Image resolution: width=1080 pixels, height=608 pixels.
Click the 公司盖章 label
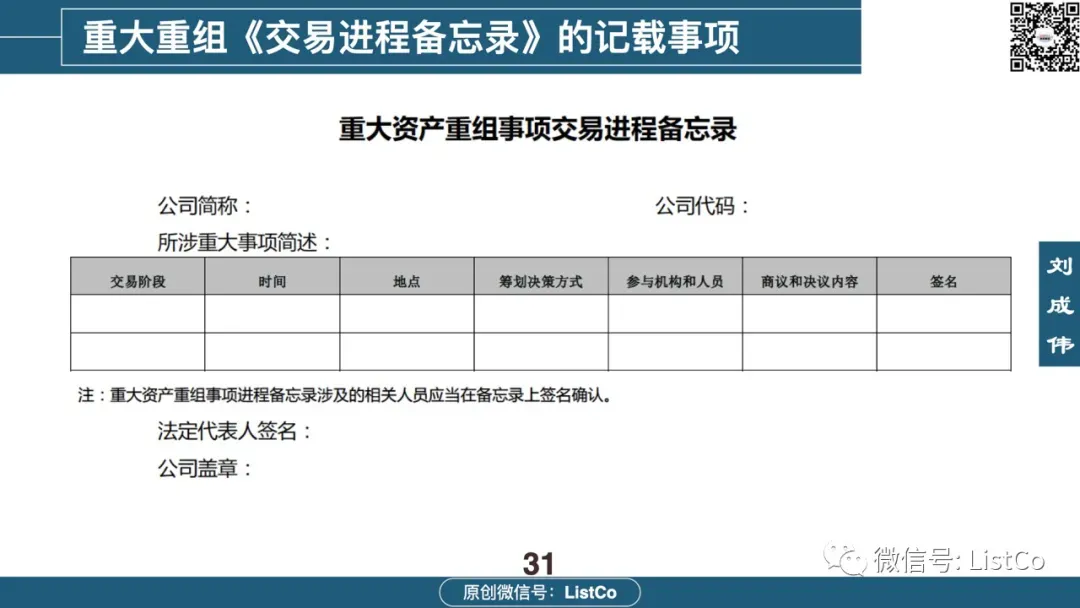click(x=205, y=468)
